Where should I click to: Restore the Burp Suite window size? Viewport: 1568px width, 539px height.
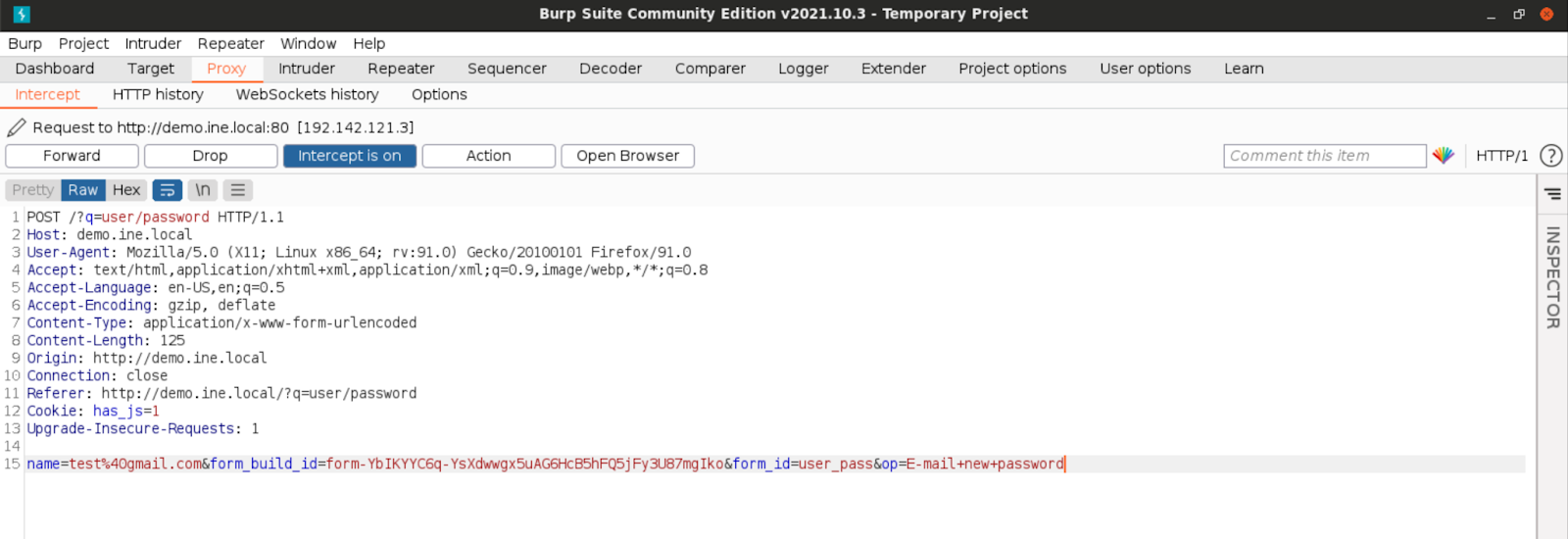1519,15
